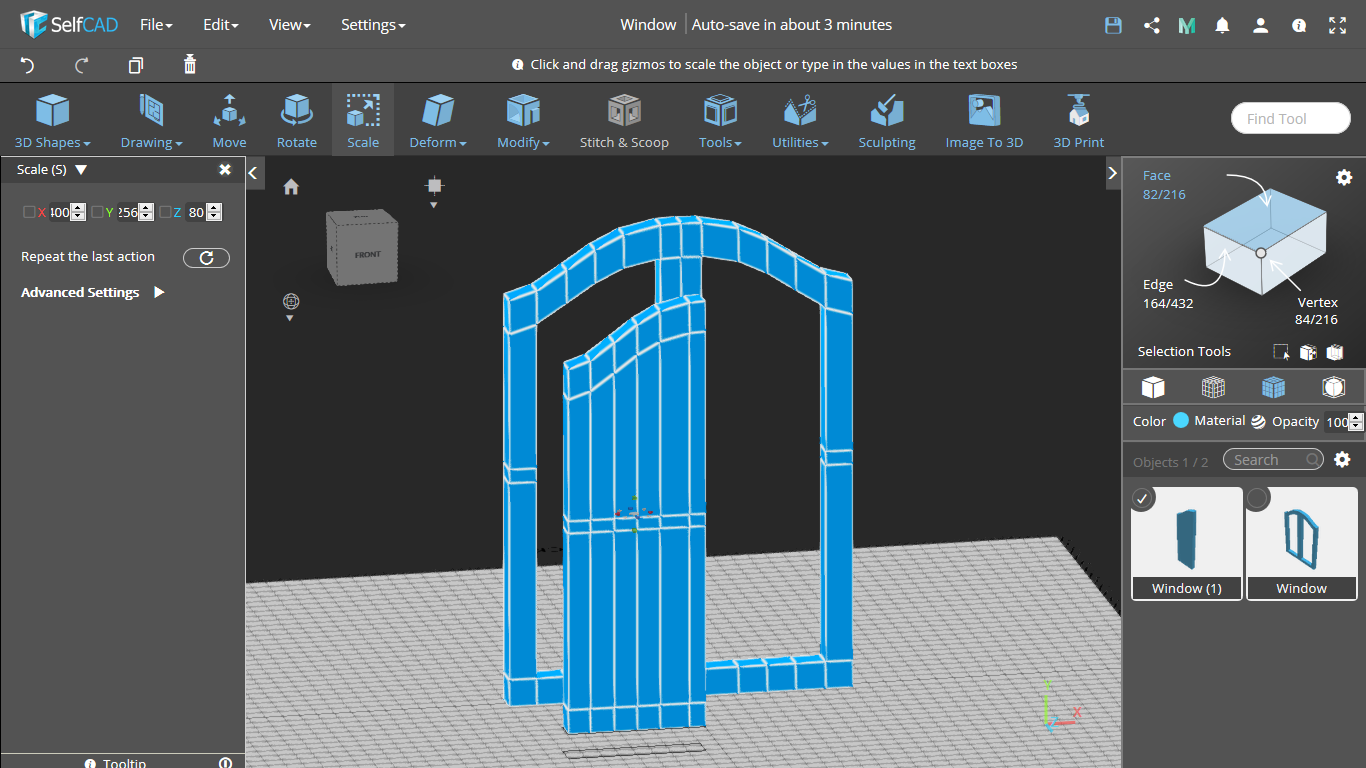Toggle the X axis scale checkbox

29,212
